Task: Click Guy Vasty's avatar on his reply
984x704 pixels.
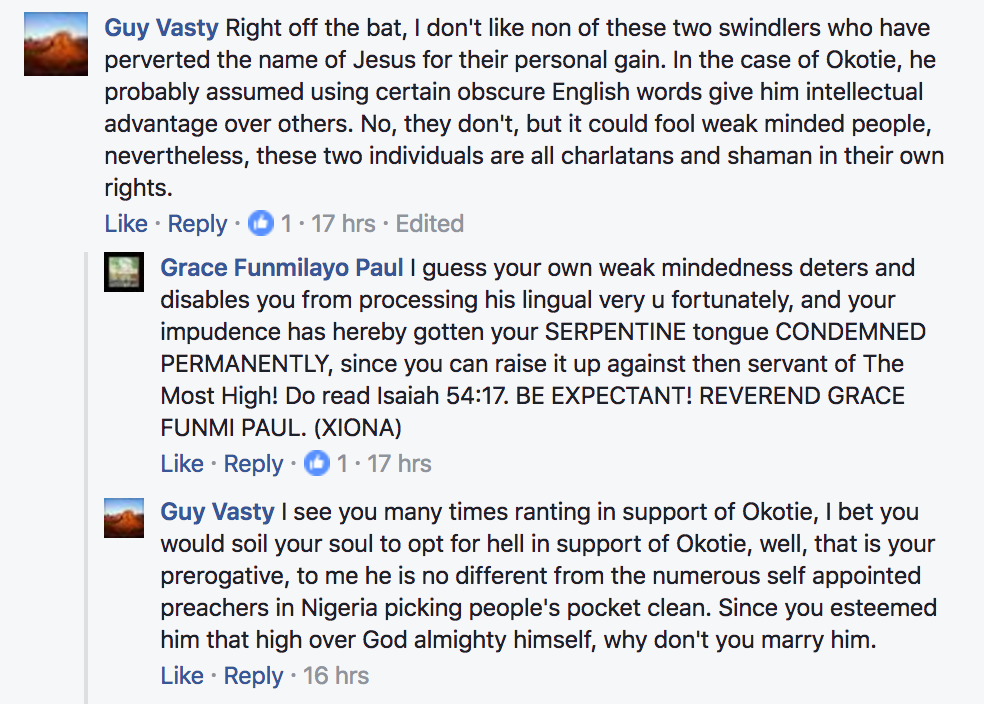Action: [124, 519]
